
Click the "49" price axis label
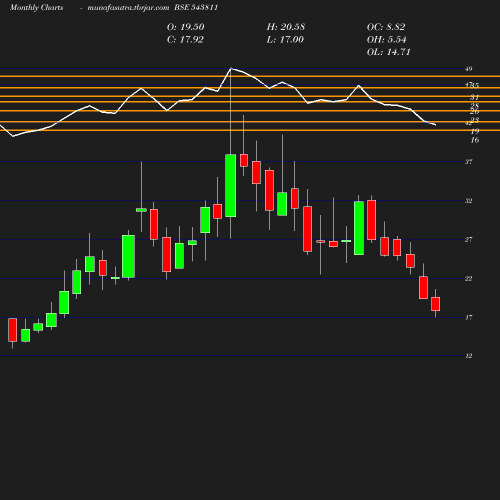(x=469, y=69)
